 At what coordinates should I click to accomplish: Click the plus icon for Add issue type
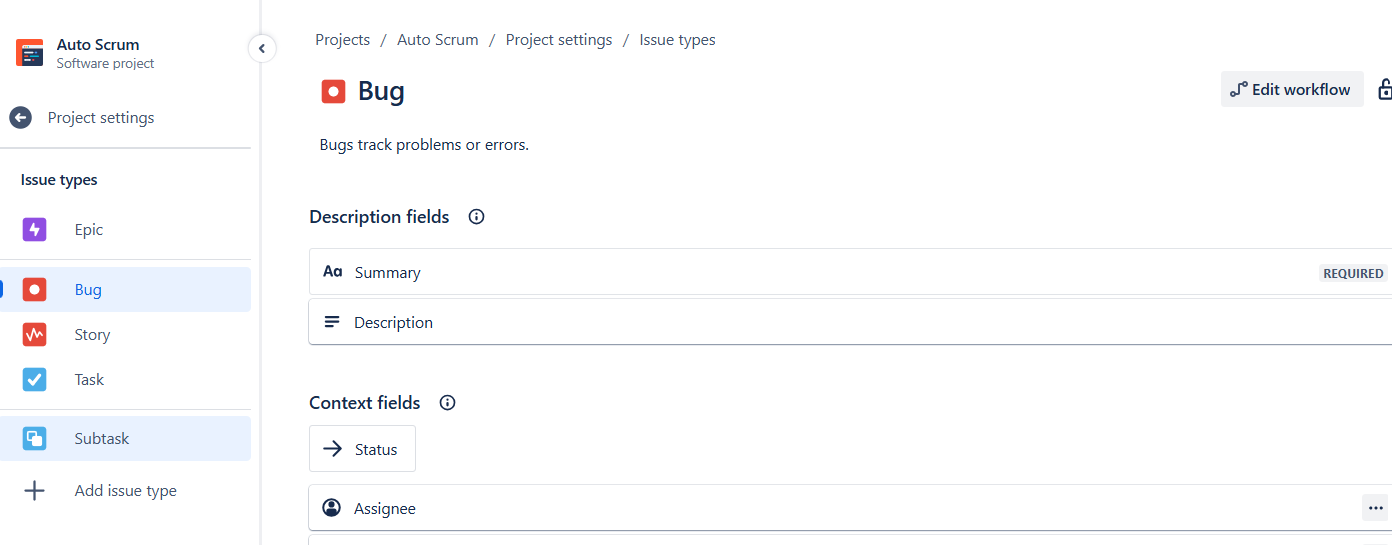point(35,491)
